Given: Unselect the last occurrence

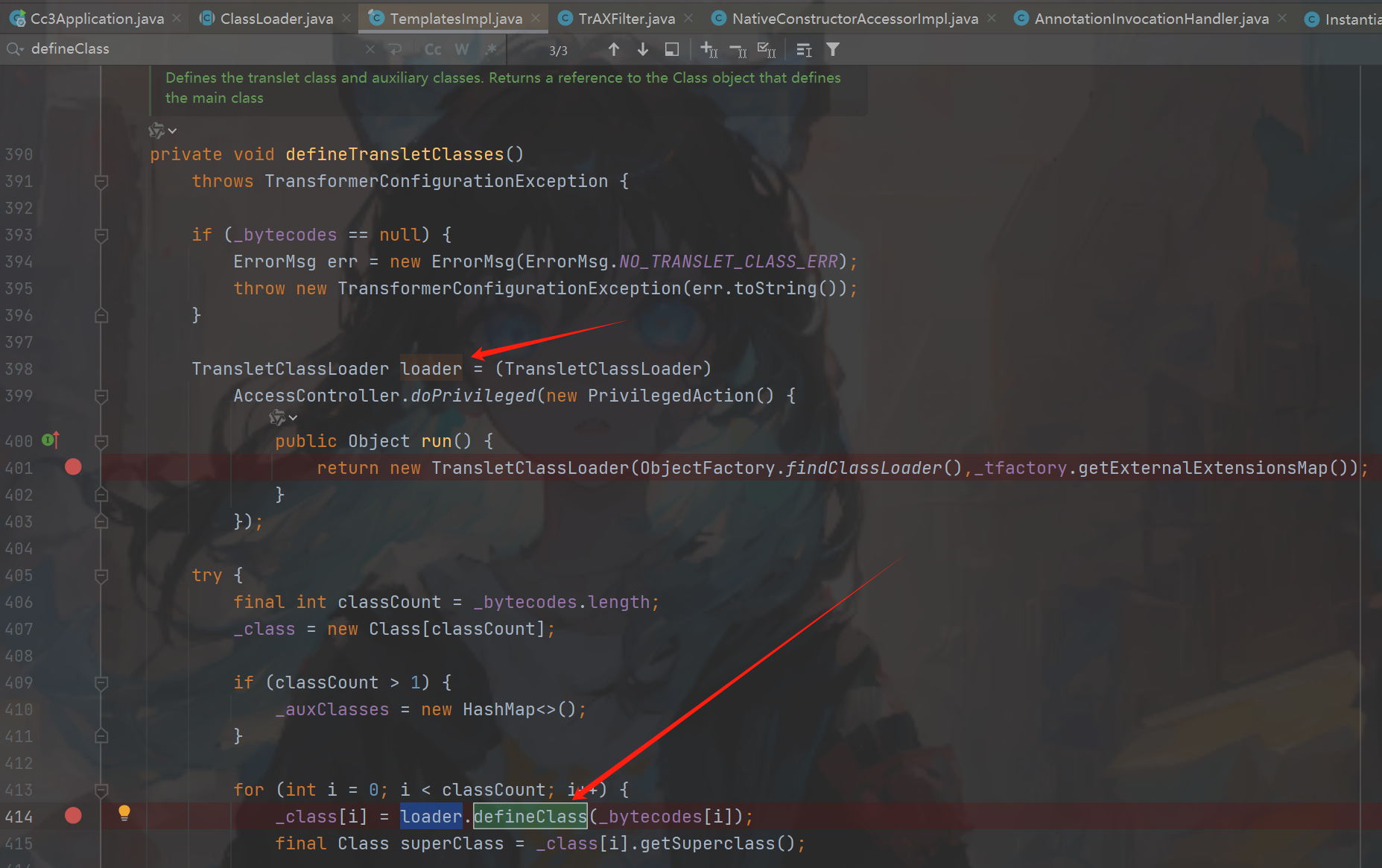Looking at the screenshot, I should (738, 49).
